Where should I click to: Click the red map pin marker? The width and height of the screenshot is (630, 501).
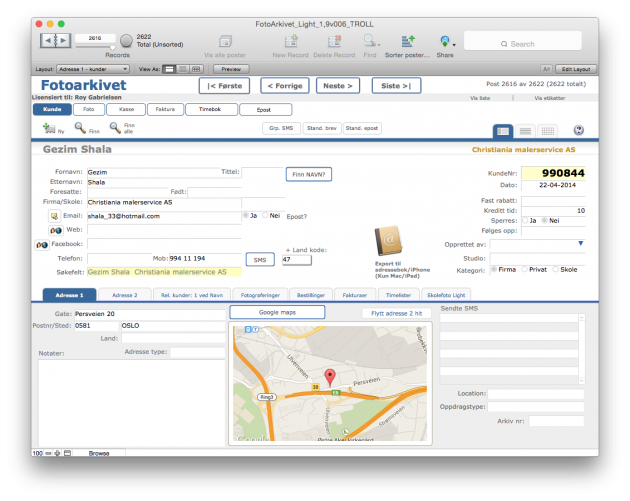(x=330, y=377)
